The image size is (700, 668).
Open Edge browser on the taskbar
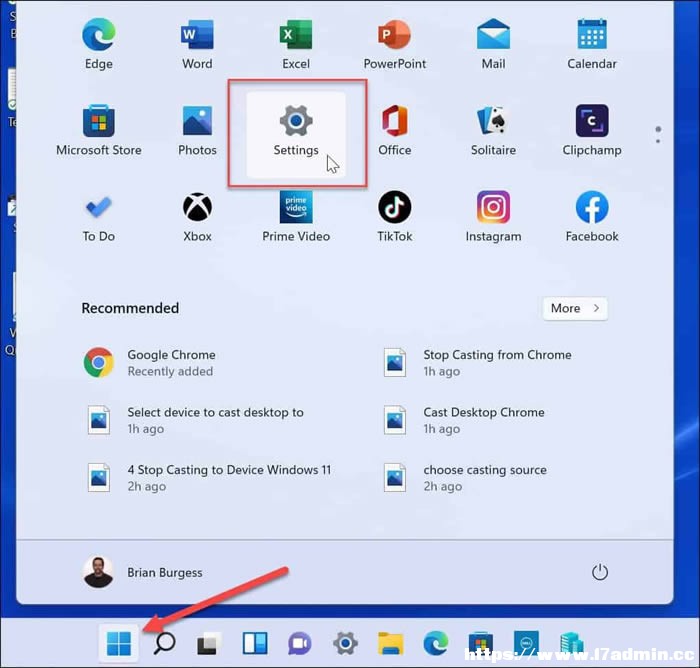pyautogui.click(x=436, y=643)
